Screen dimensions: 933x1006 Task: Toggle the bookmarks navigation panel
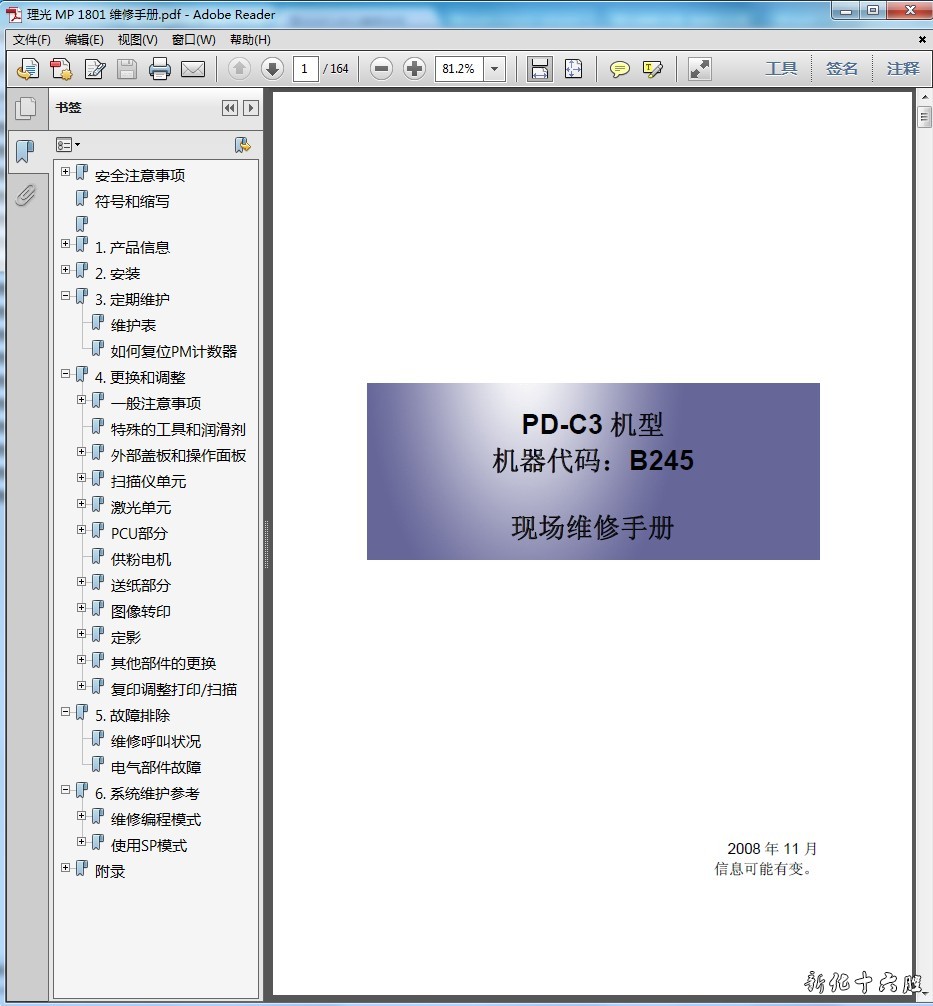[26, 152]
